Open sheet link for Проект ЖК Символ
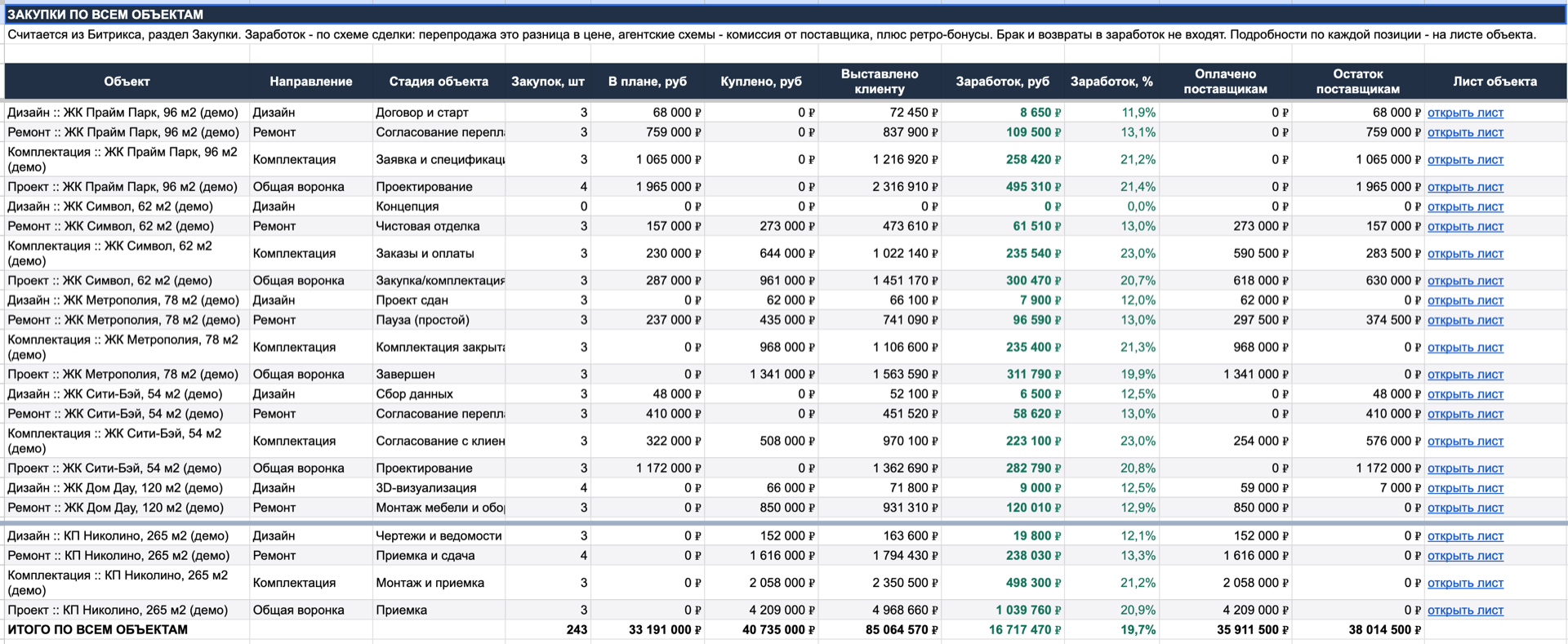The image size is (1568, 644). 1465,281
